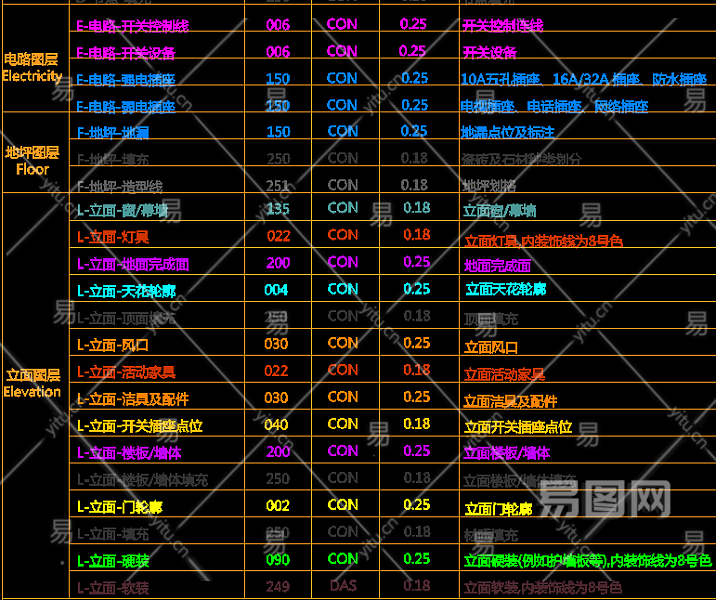716x600 pixels.
Task: Click the '电路图层 Electricity' group label
Action: coord(32,67)
